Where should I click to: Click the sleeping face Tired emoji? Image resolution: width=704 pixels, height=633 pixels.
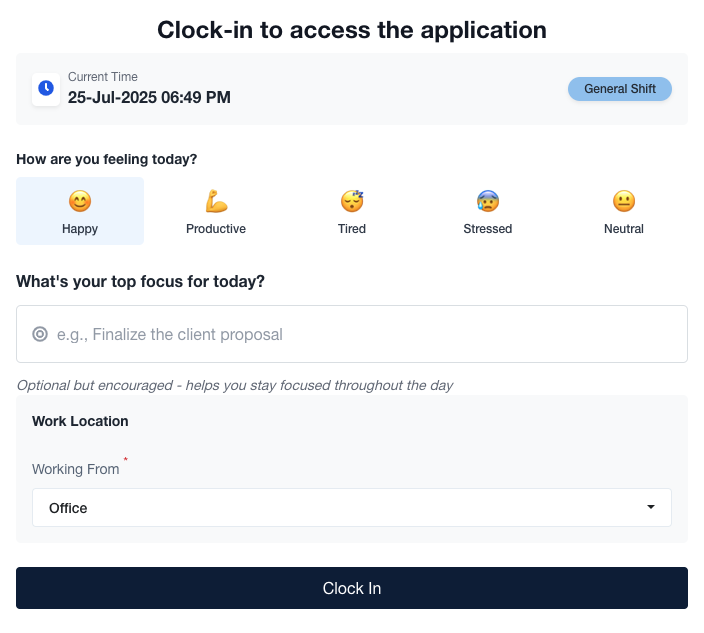352,201
